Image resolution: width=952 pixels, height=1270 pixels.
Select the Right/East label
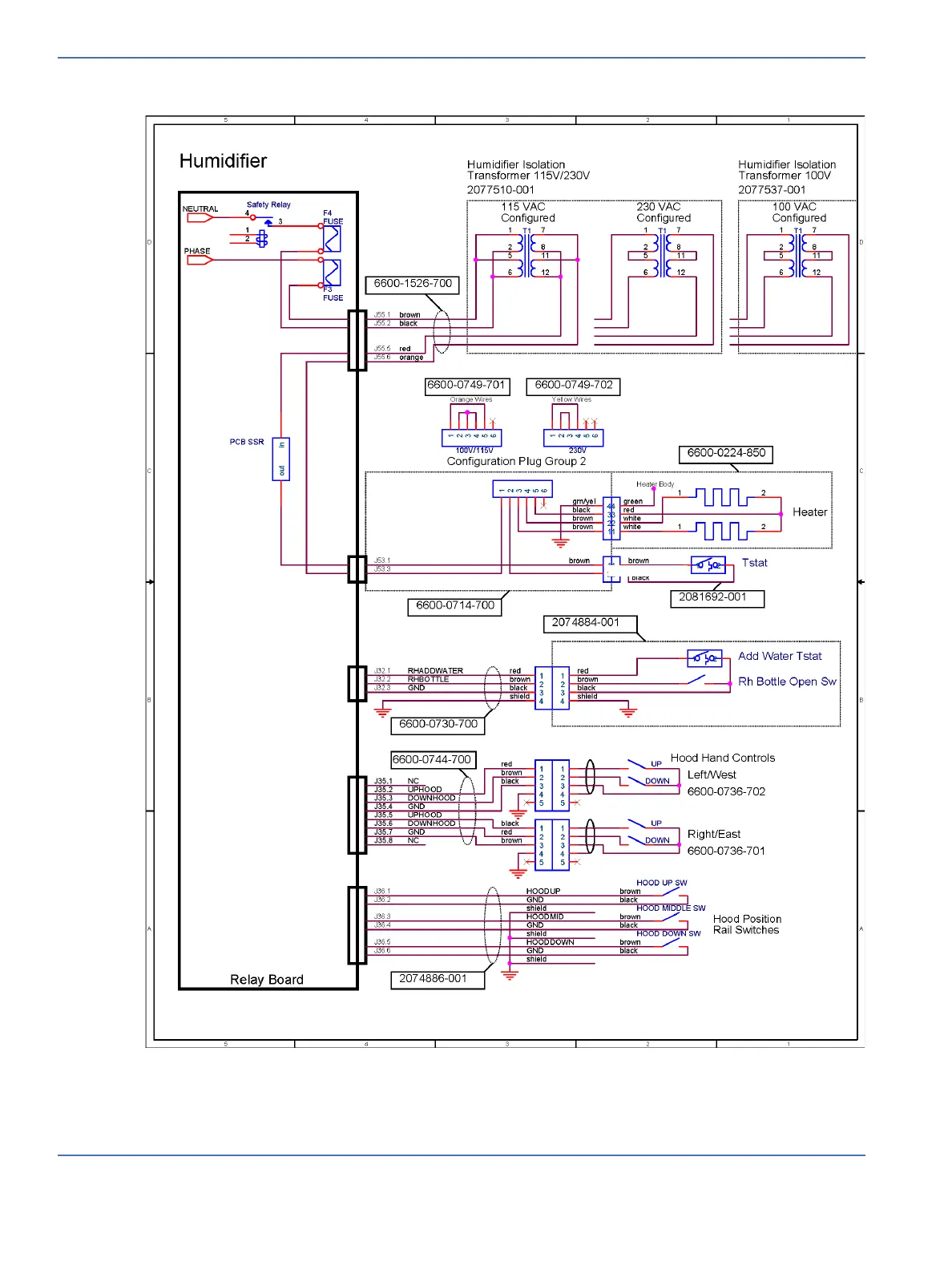714,834
